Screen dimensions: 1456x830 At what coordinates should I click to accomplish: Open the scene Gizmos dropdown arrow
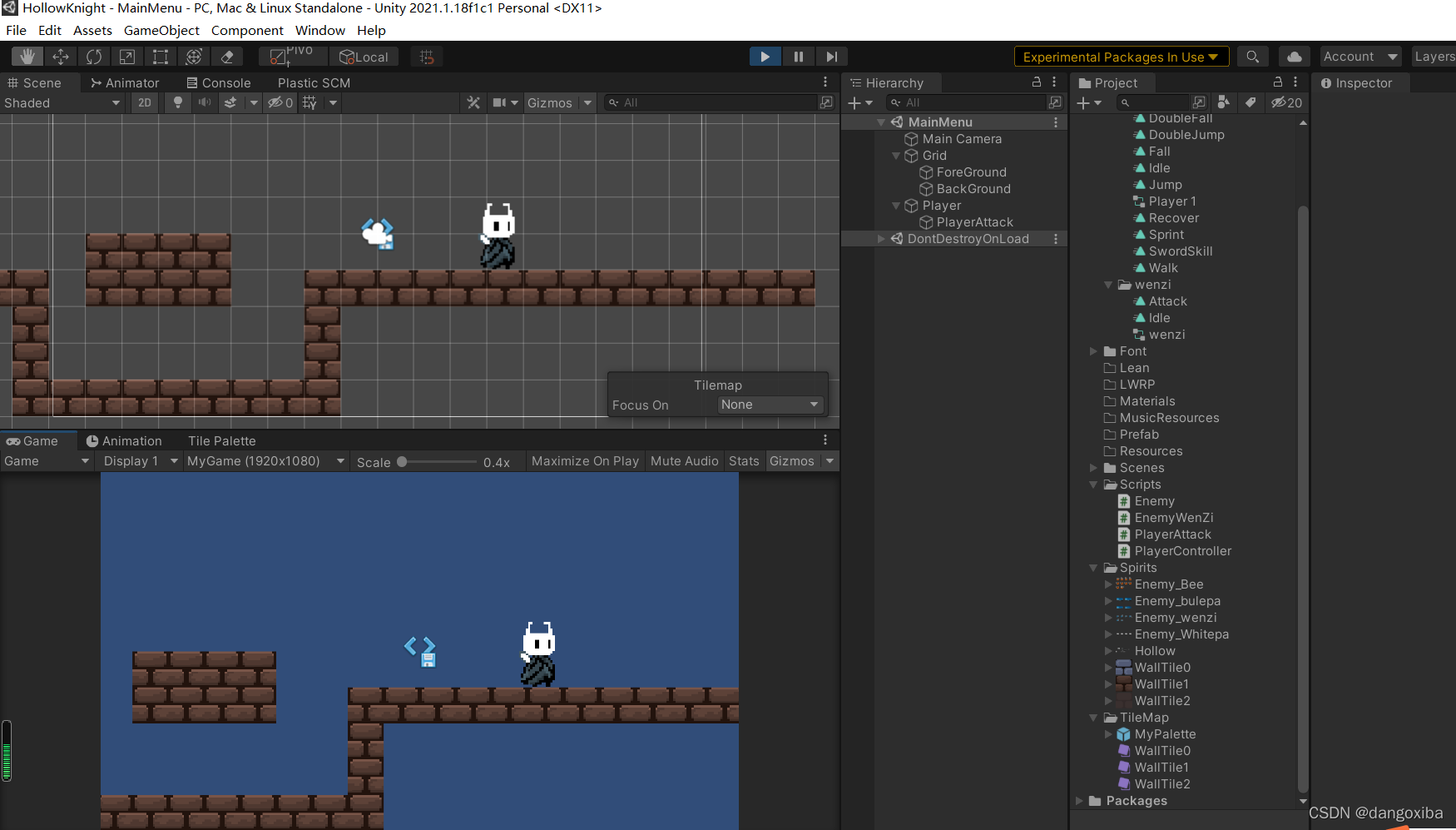tap(587, 103)
